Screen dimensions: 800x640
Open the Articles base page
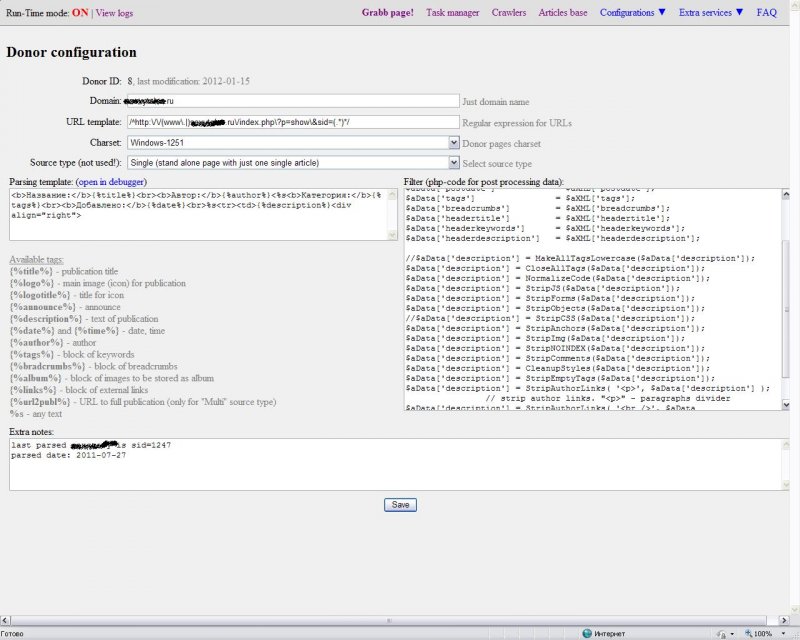point(563,13)
